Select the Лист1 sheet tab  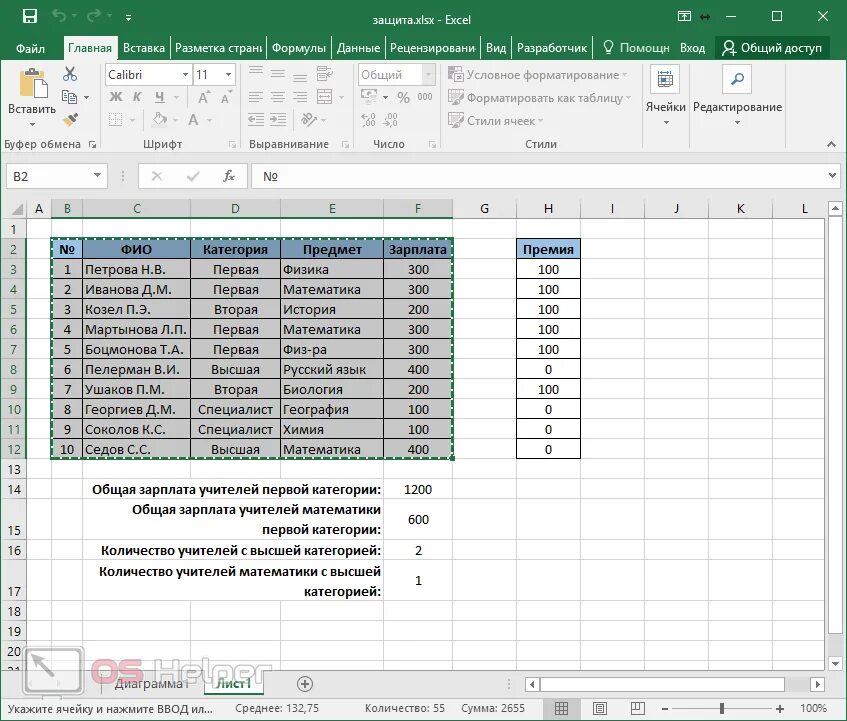(x=233, y=684)
